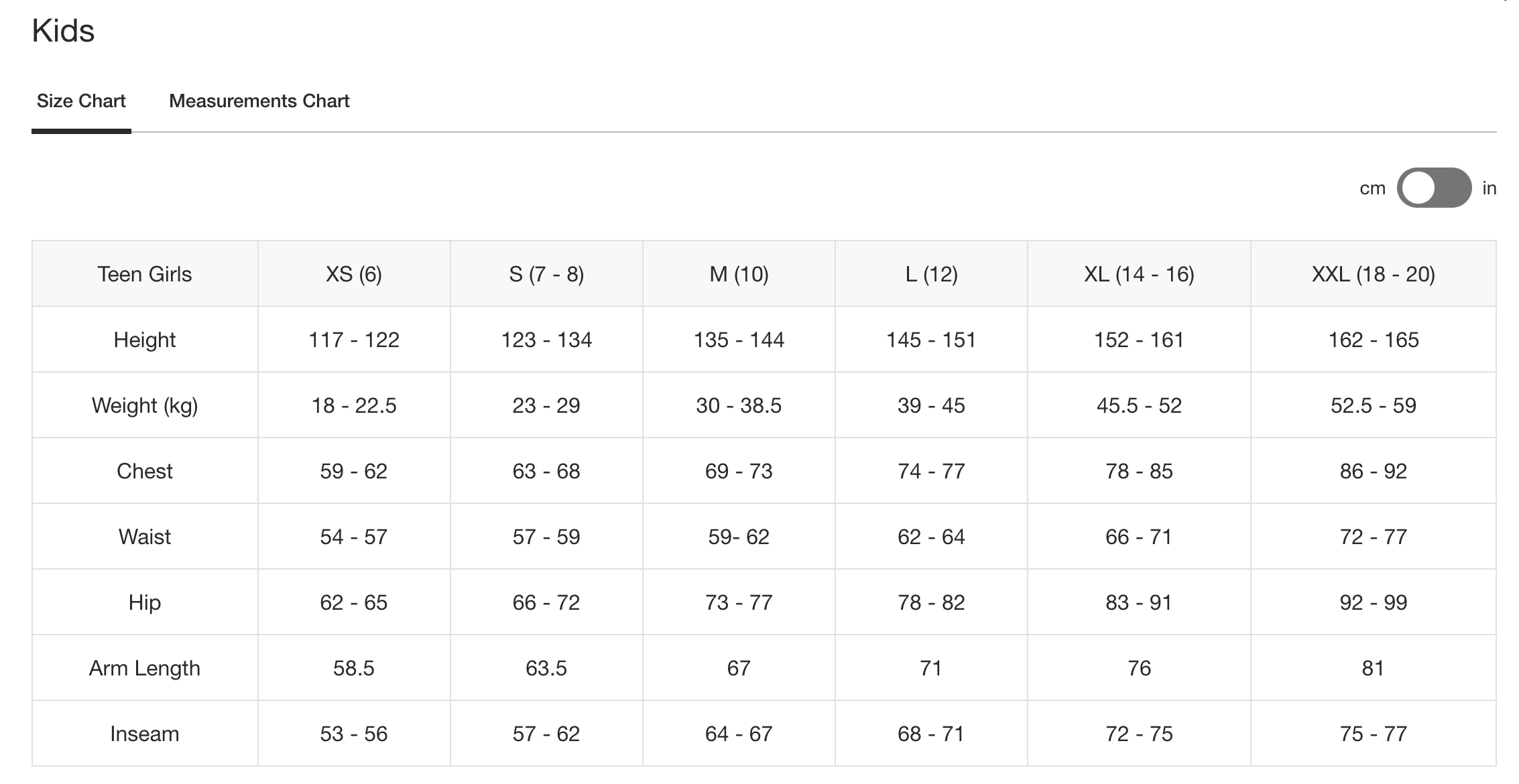Select the M (10) column header
The image size is (1519, 784).
click(739, 274)
